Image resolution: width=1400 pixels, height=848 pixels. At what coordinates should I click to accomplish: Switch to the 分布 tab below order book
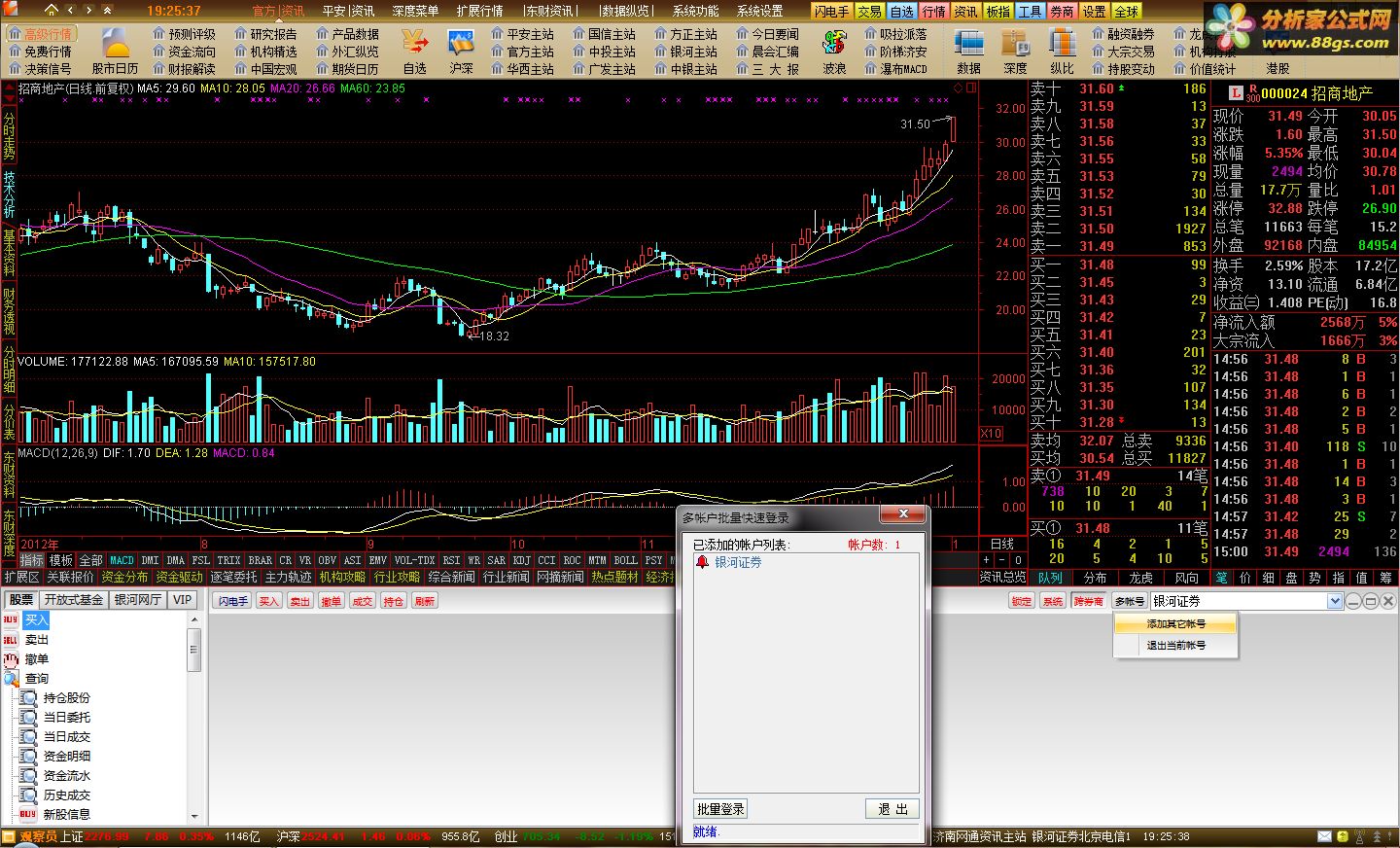(1095, 577)
